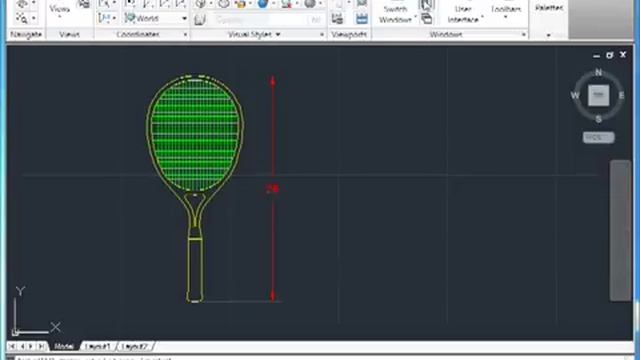Select the racket handle grip outline

coord(195,271)
